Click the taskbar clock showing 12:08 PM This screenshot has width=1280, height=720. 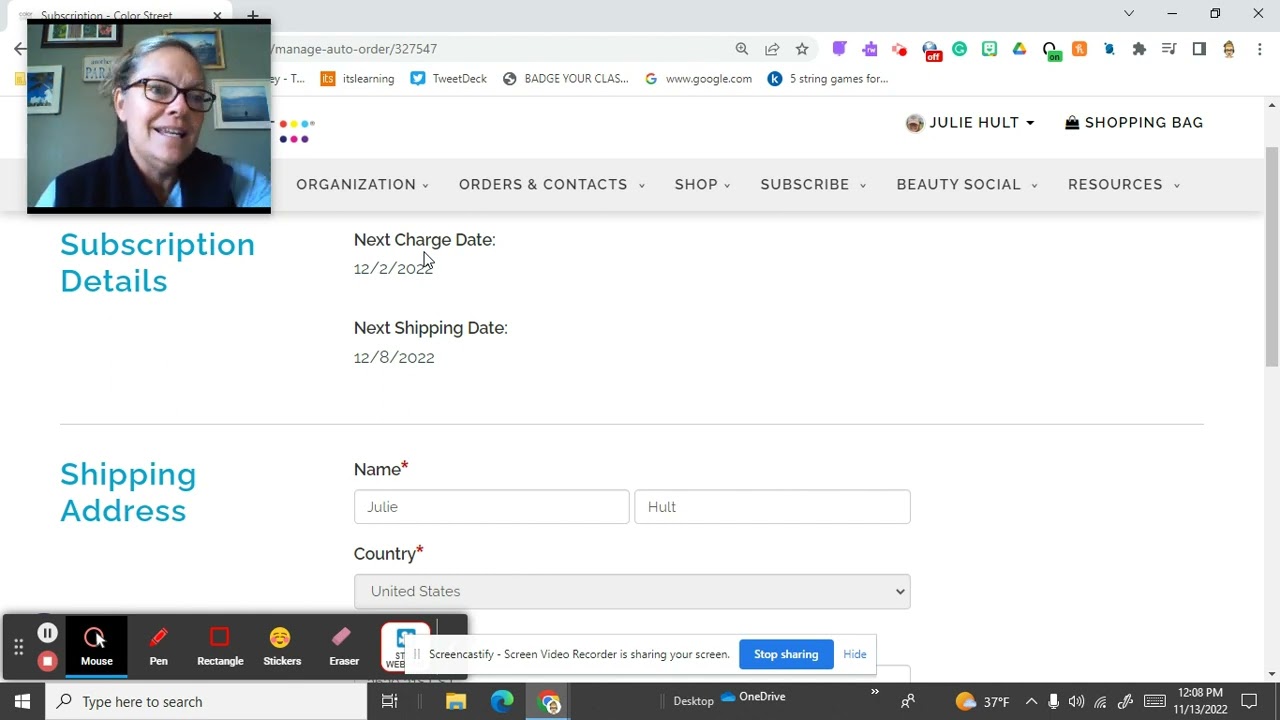tap(1200, 702)
